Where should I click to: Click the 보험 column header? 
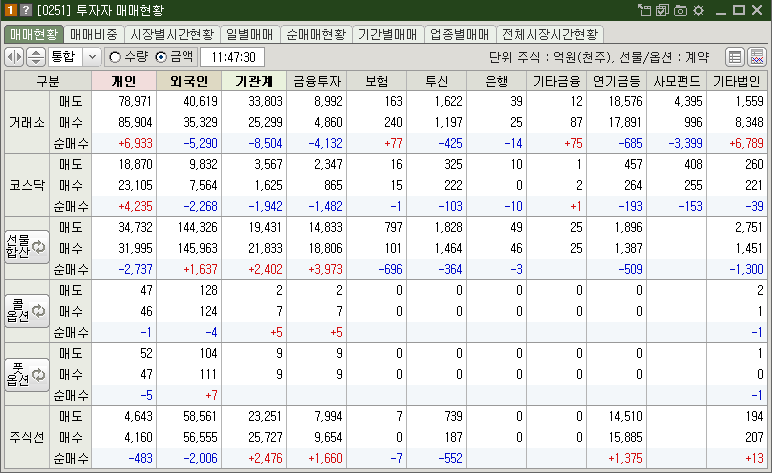(x=377, y=81)
